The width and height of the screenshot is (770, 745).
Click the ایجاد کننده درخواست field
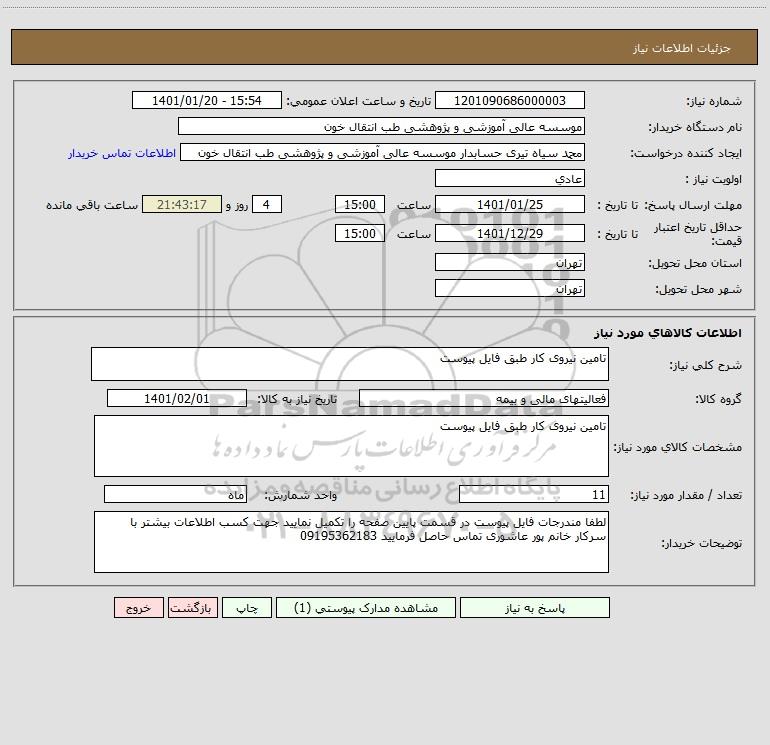coord(383,152)
